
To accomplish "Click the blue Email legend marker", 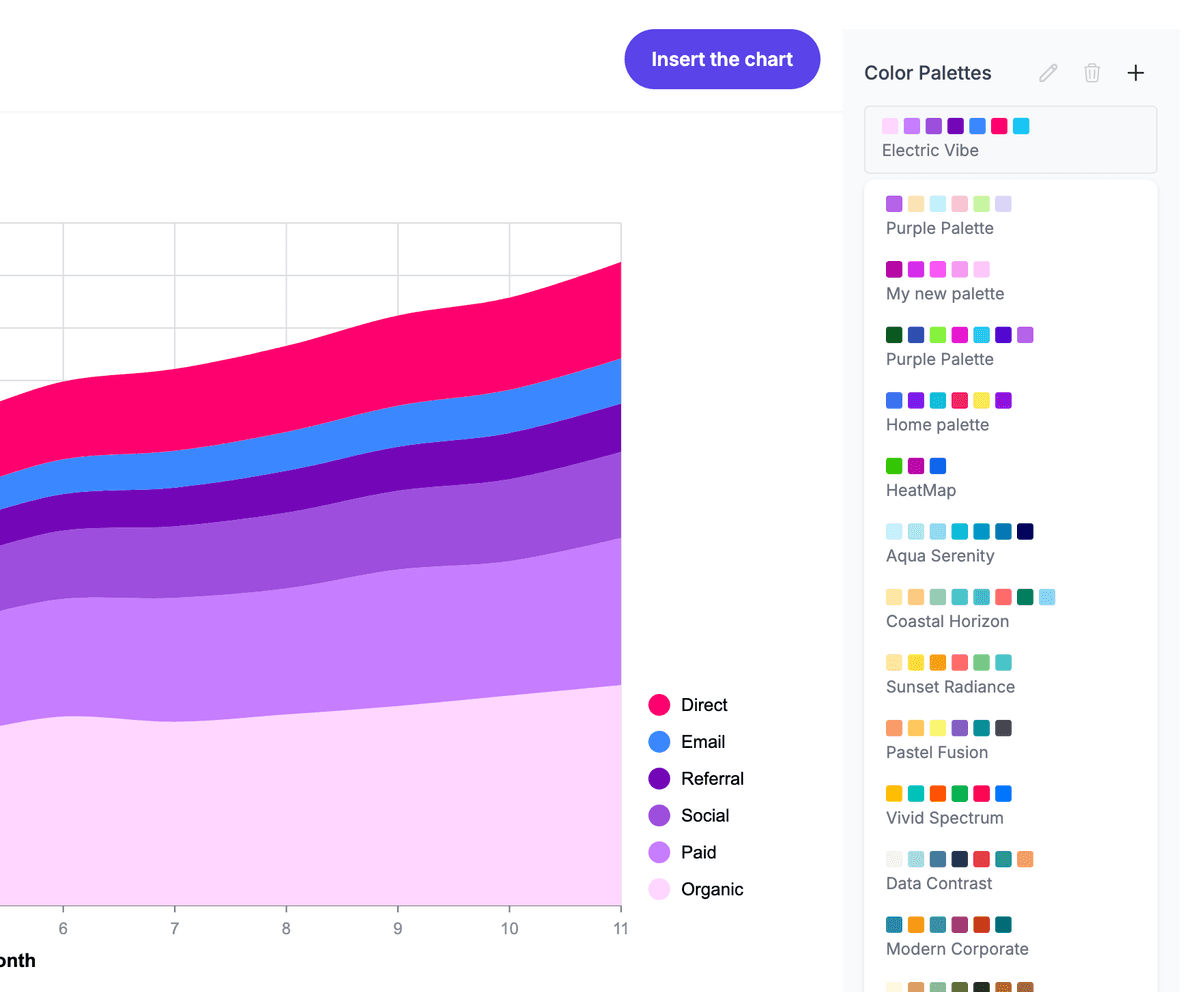I will 659,741.
